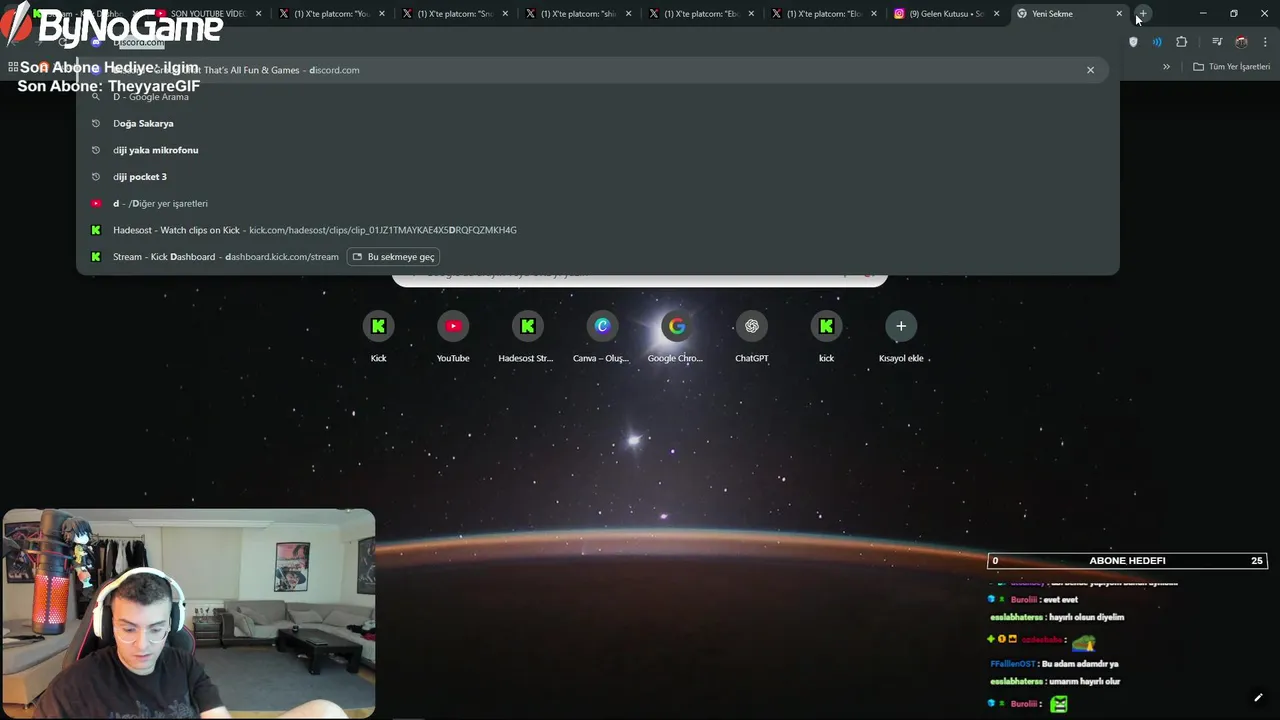Close the Yeni Sekme tab

(x=1119, y=14)
